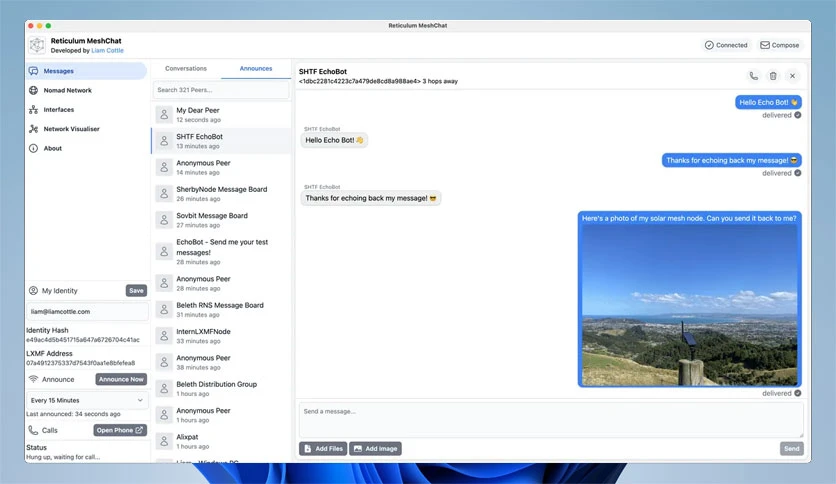The height and width of the screenshot is (484, 836).
Task: Click the Reticulum MeshChat logo icon
Action: click(37, 45)
